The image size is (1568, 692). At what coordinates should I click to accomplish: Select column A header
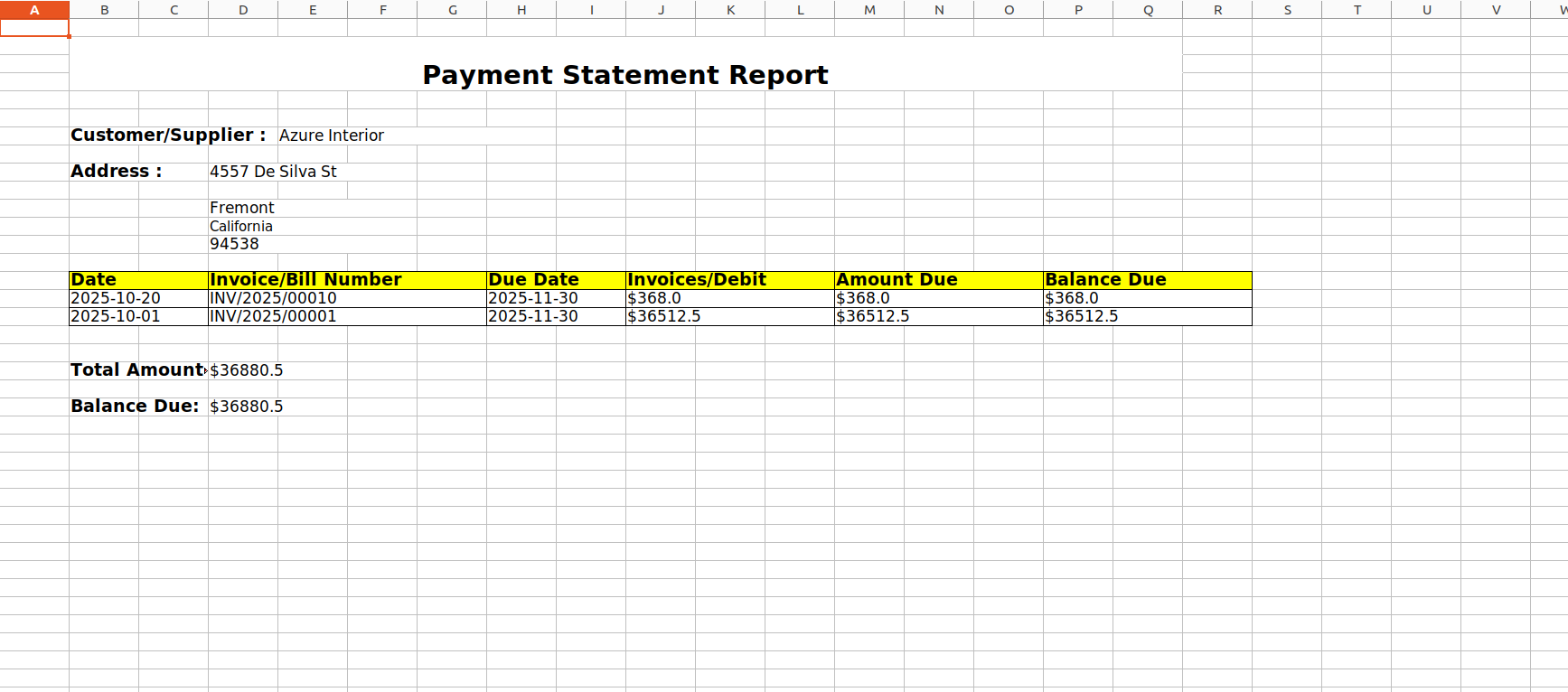(x=34, y=10)
